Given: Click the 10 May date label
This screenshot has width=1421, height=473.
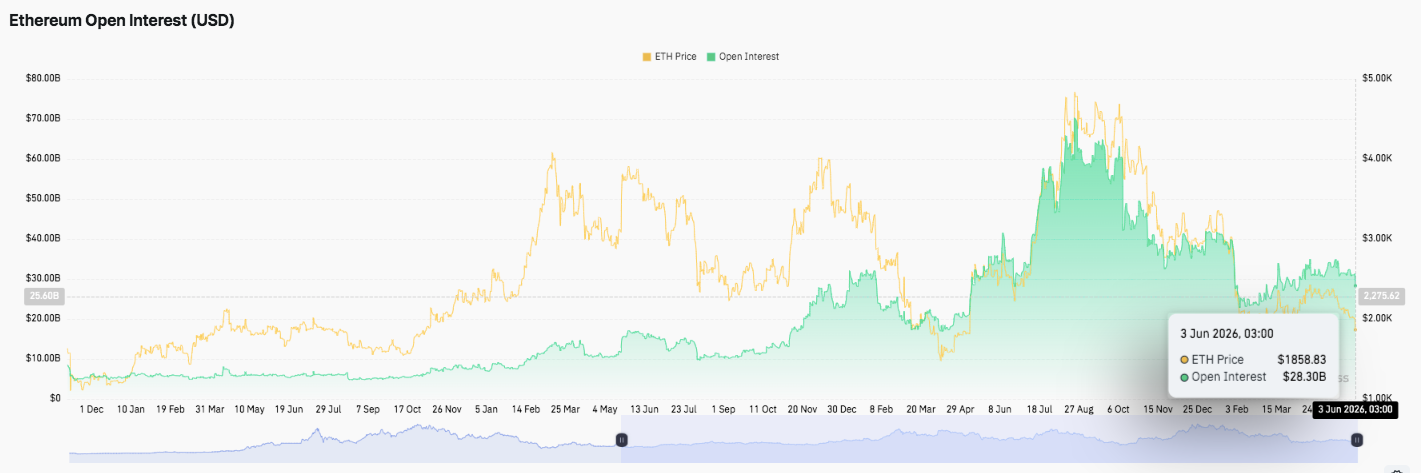Looking at the screenshot, I should [249, 409].
